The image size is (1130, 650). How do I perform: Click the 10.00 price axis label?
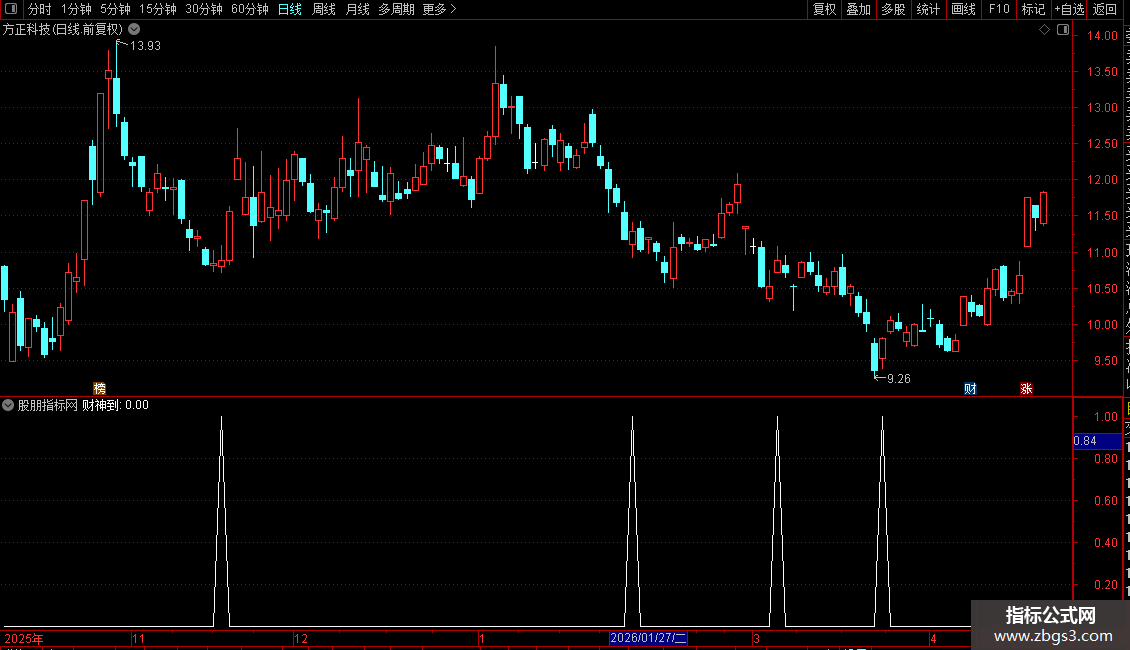[x=1102, y=324]
